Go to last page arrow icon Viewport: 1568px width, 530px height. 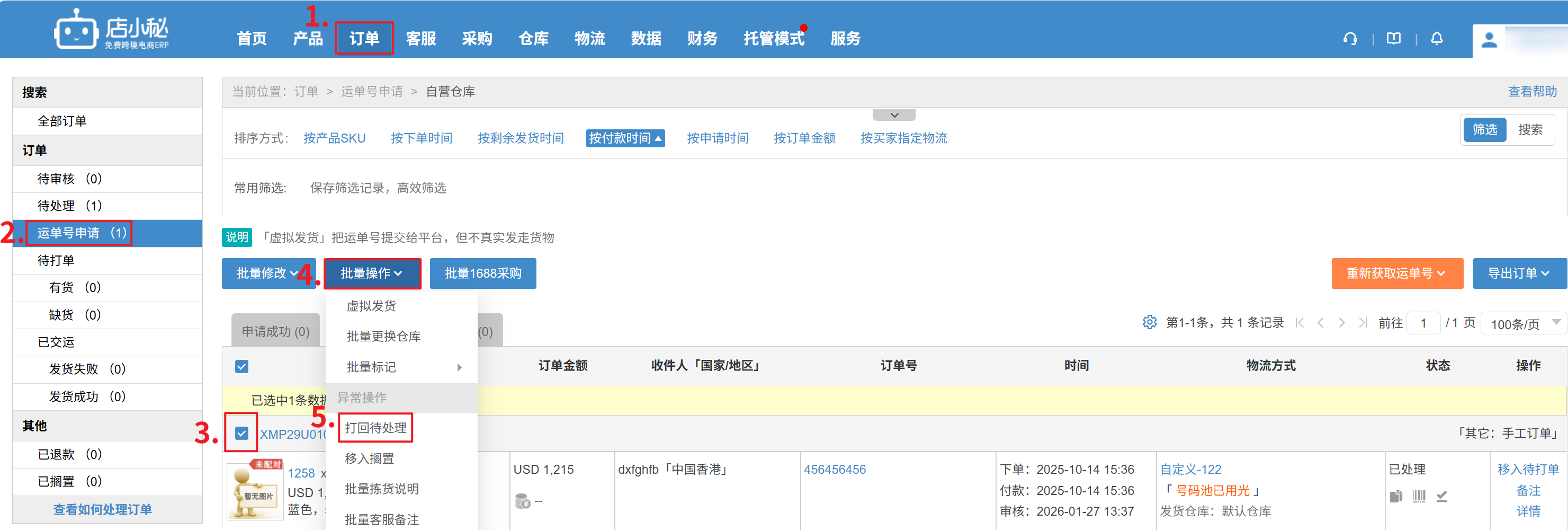[x=1363, y=323]
